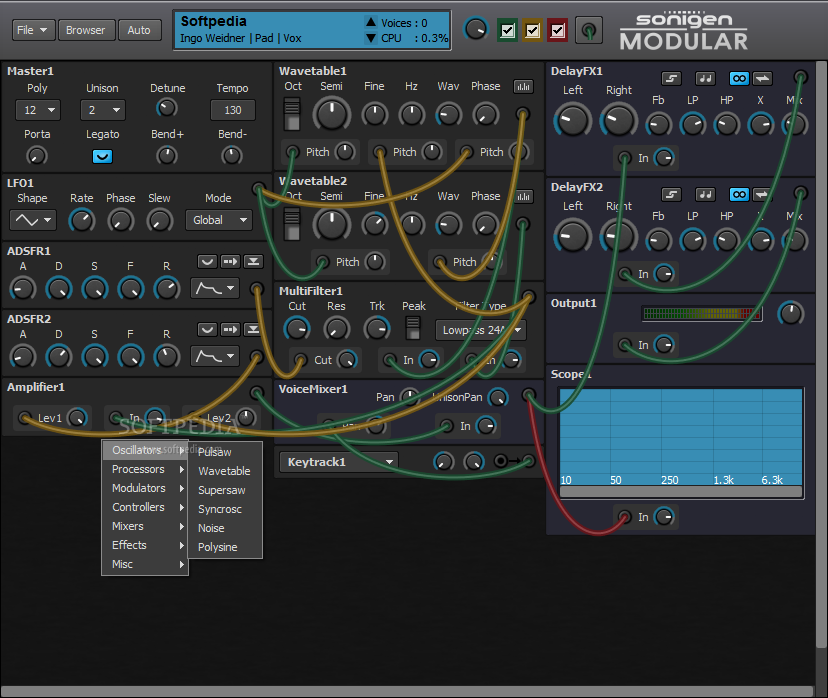Click the master volume knob in top bar

(x=476, y=29)
